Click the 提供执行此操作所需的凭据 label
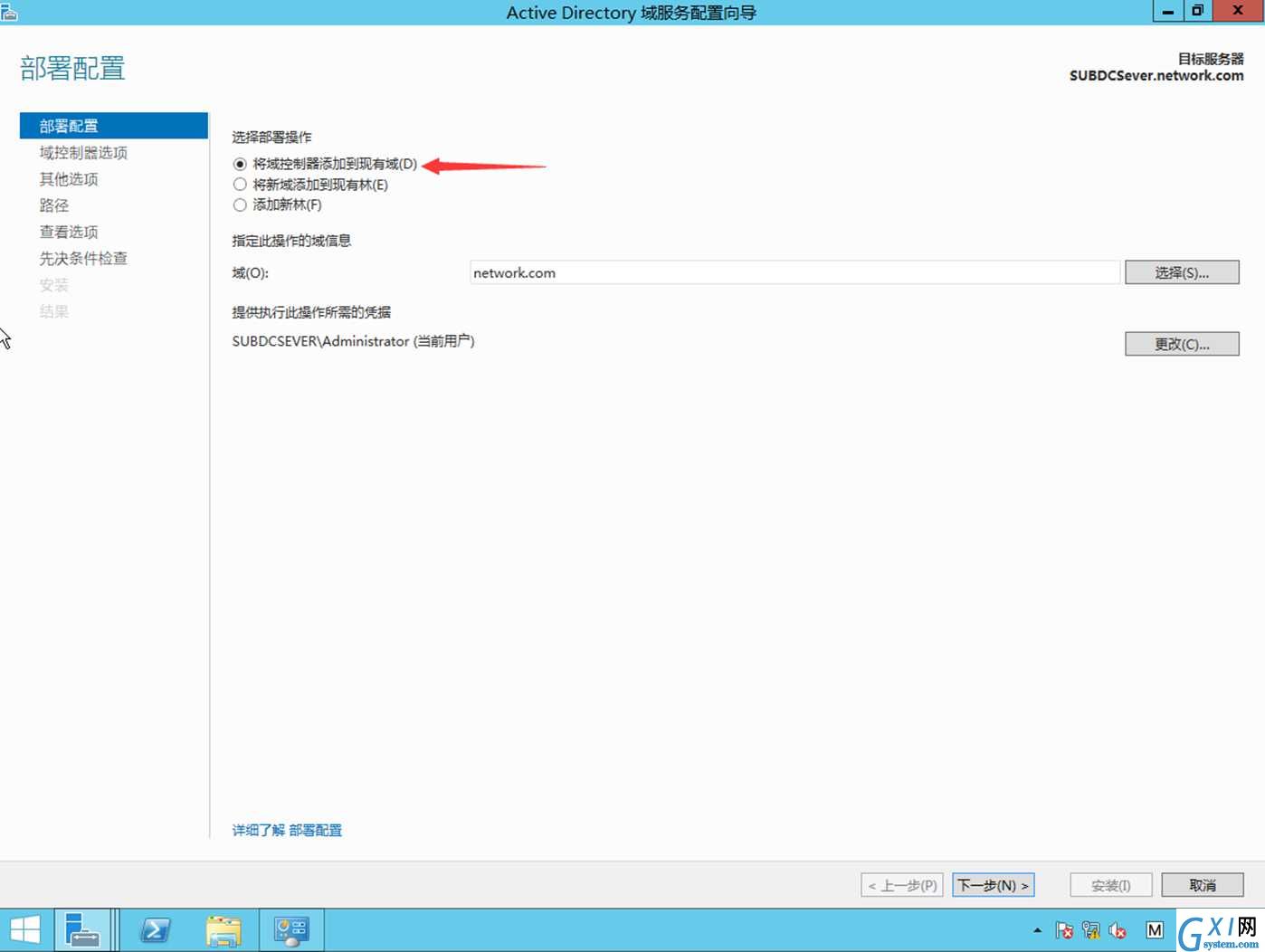This screenshot has height=952, width=1265. click(311, 312)
